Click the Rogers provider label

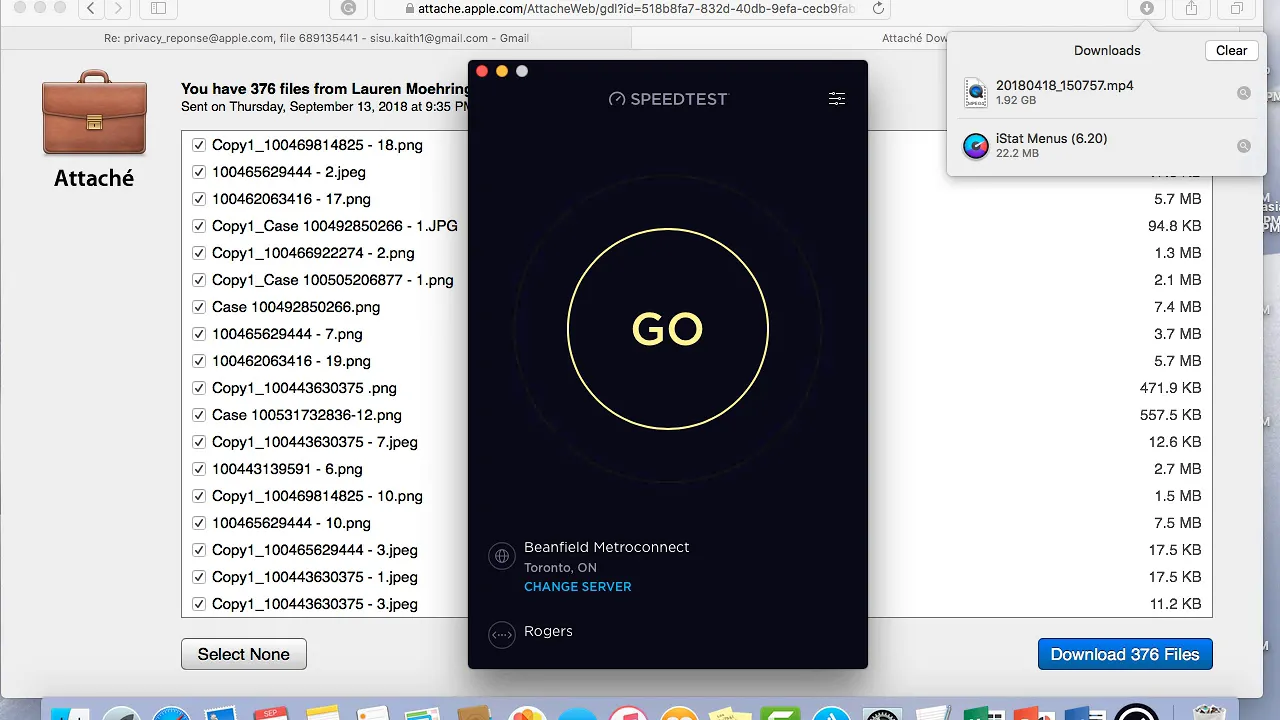pyautogui.click(x=548, y=631)
